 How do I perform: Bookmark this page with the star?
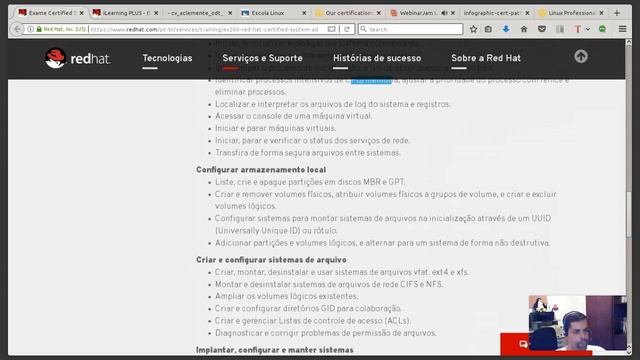[x=473, y=29]
